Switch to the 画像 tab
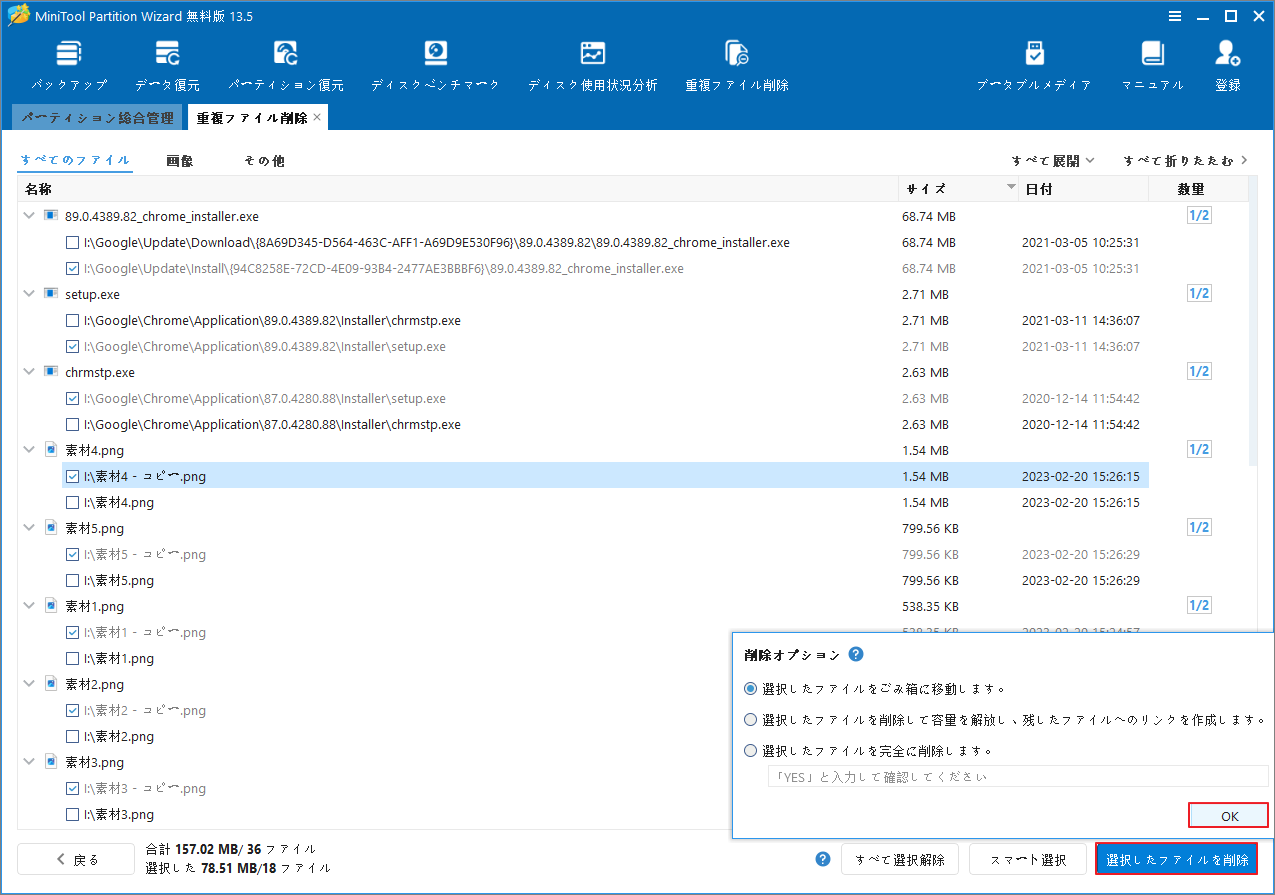1275x895 pixels. 180,159
